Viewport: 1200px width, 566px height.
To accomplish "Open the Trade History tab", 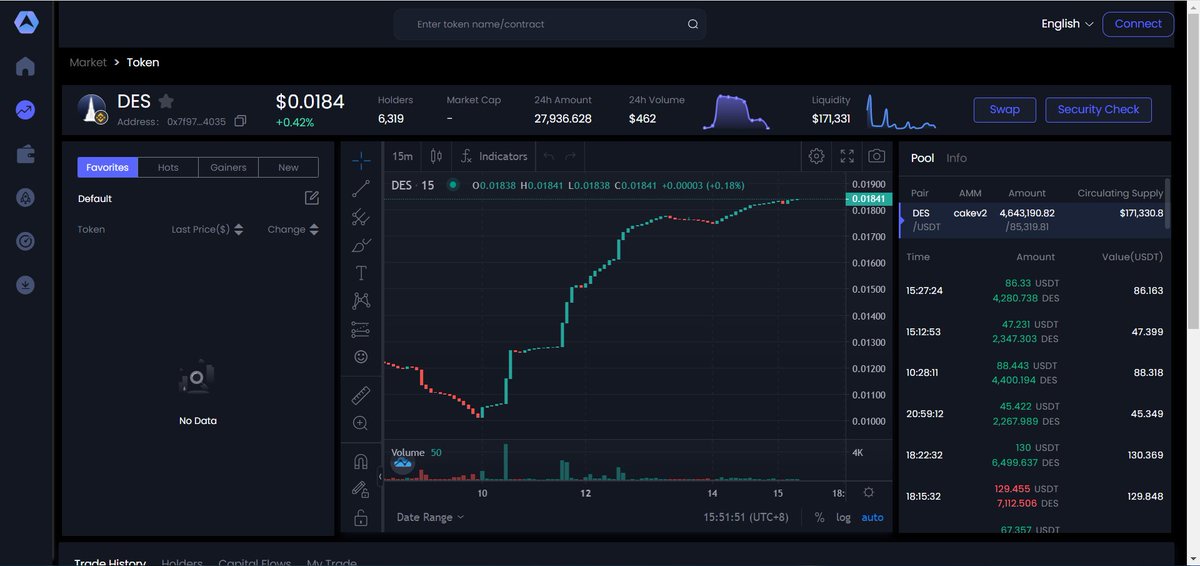I will click(110, 562).
